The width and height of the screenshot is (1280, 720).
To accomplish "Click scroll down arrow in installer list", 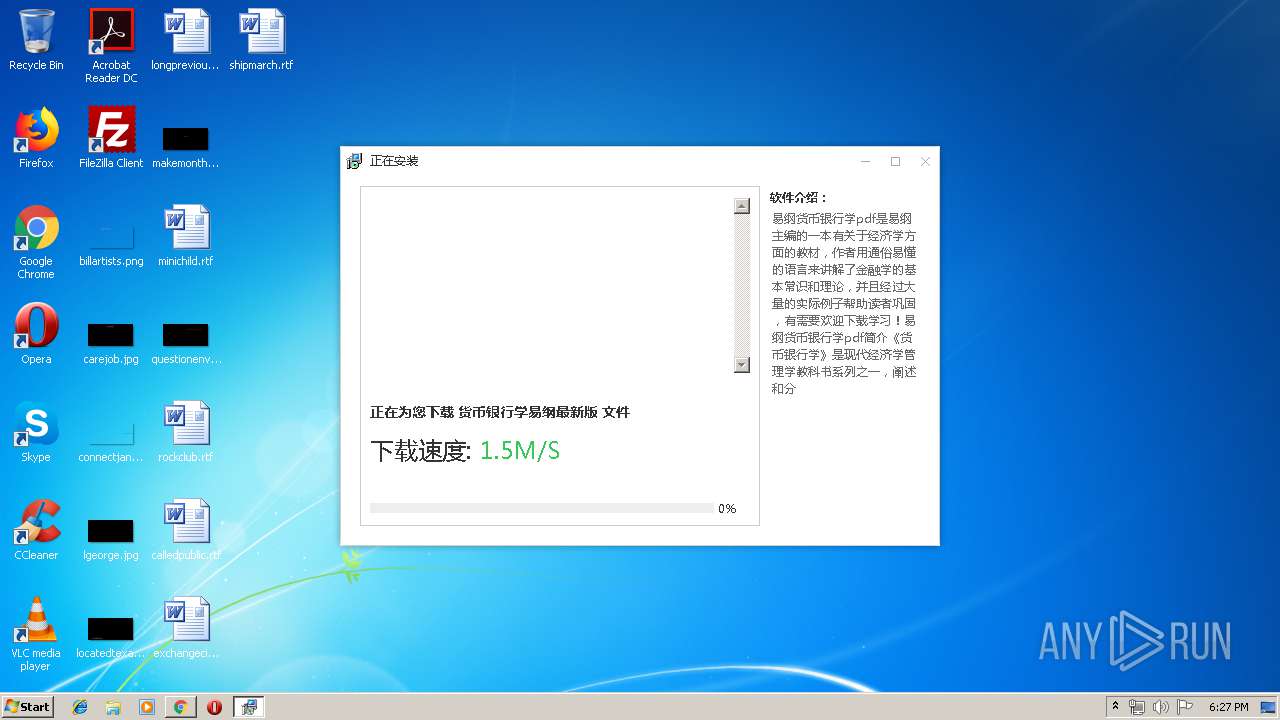I will coord(742,365).
